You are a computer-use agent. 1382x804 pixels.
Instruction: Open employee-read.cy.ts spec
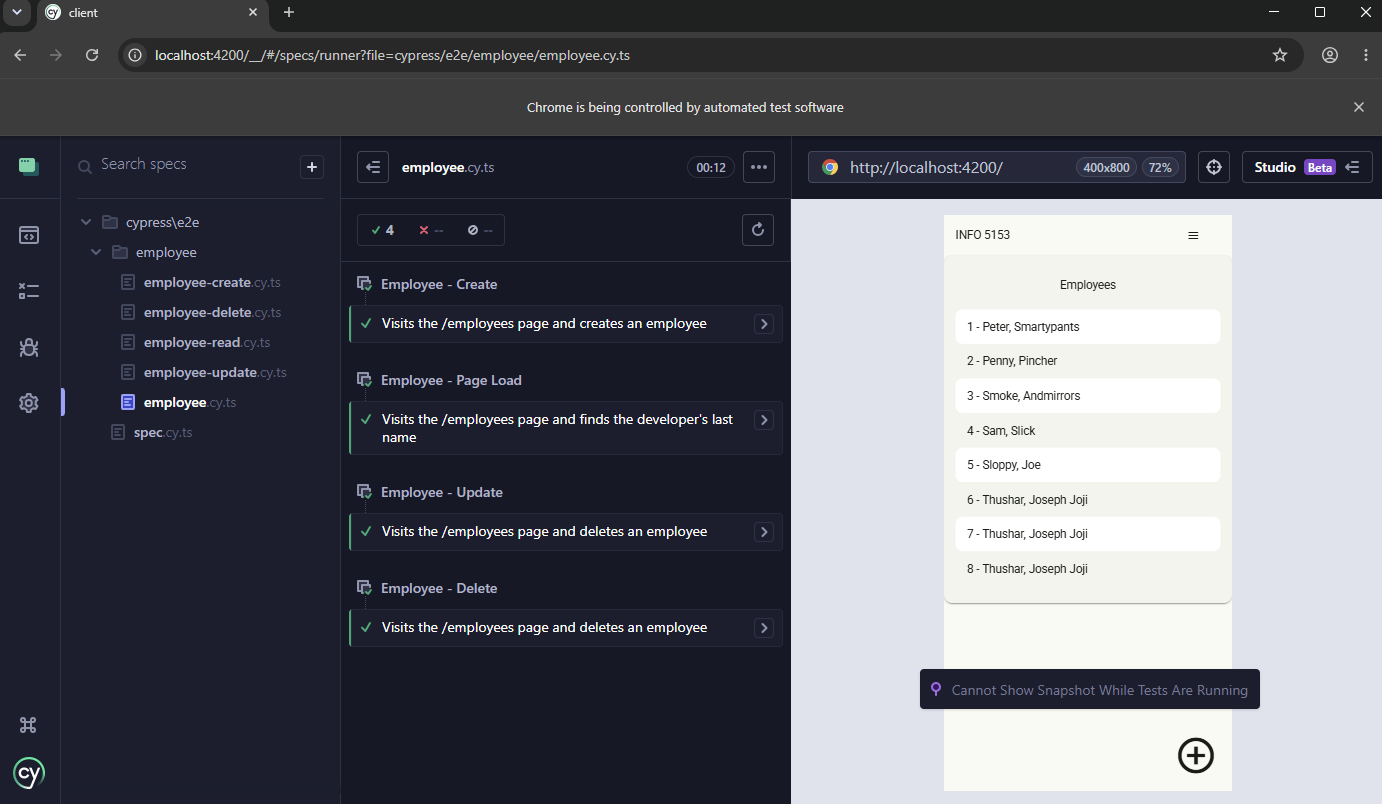207,342
